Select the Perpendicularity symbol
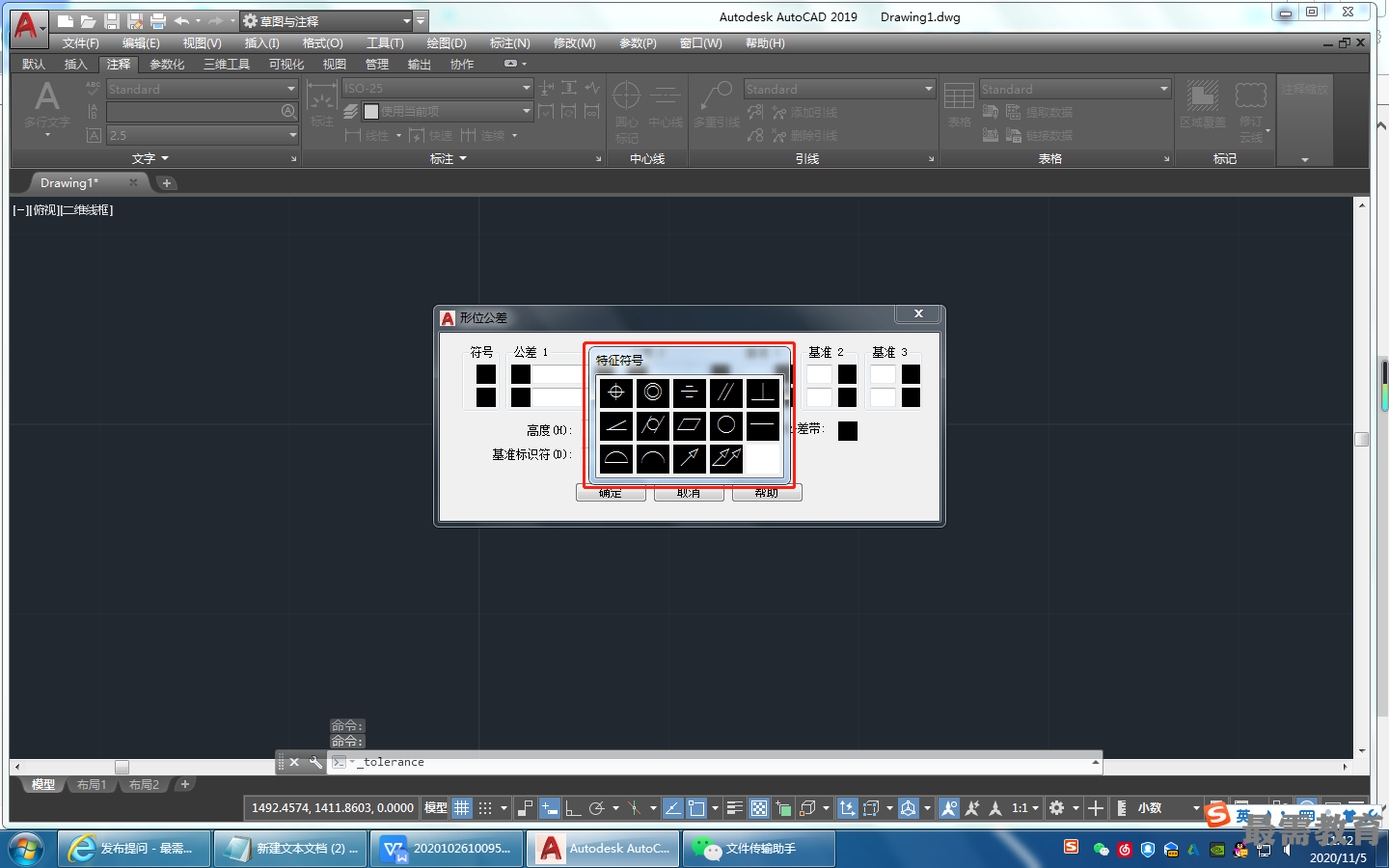This screenshot has height=868, width=1389. (x=762, y=393)
